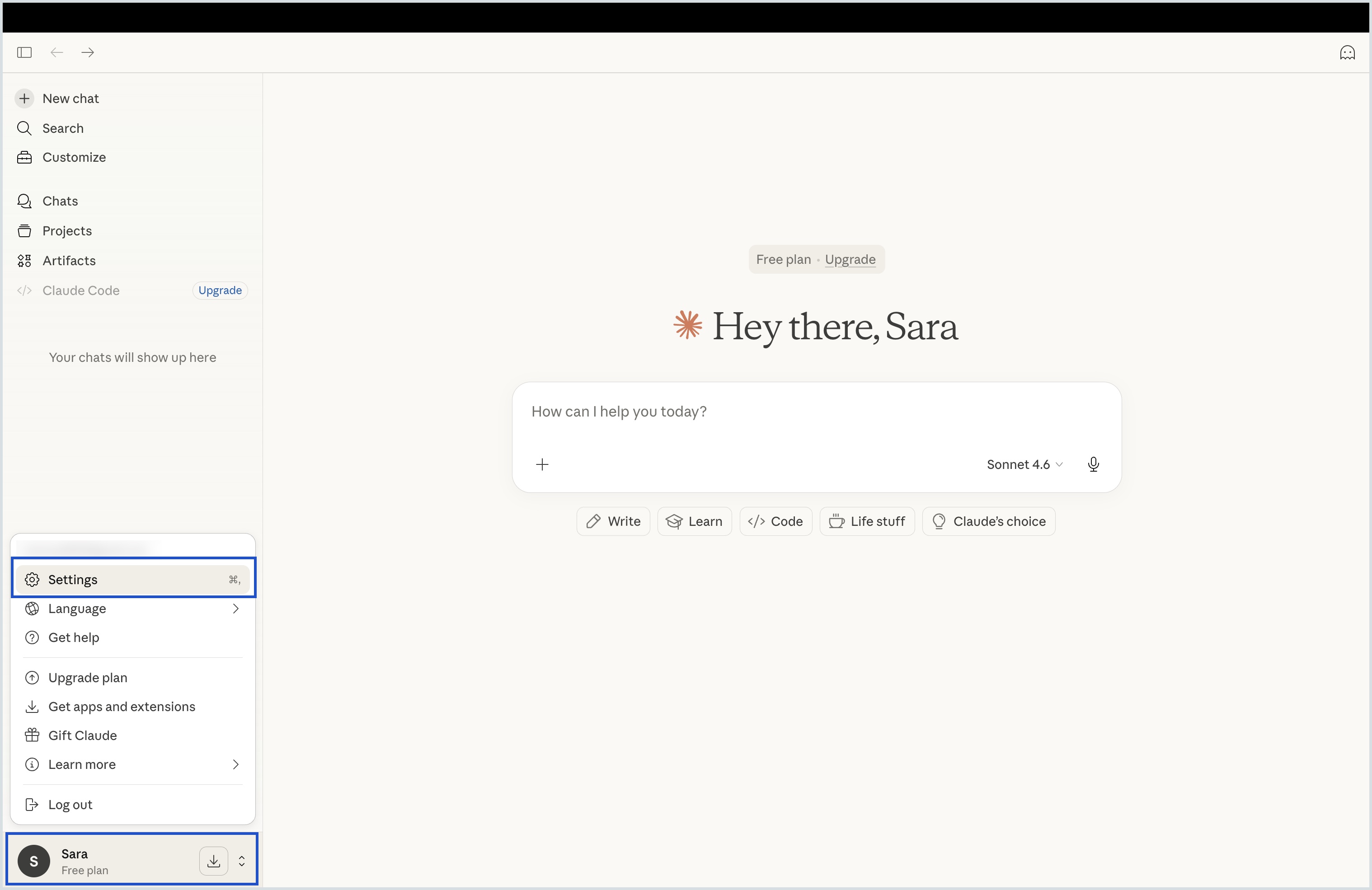Click the Learn suggestion chip
Screen dimensions: 1372x890
pyautogui.click(x=695, y=521)
